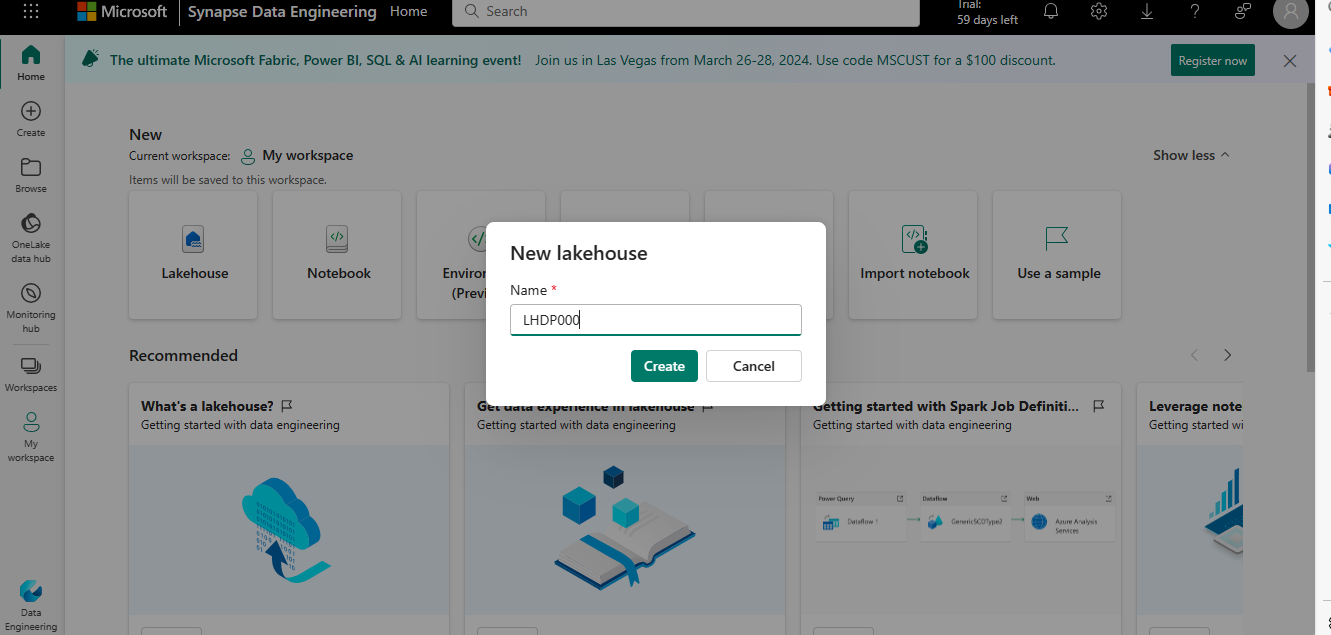Image resolution: width=1331 pixels, height=635 pixels.
Task: Click the feedback icon in header
Action: 1243,12
